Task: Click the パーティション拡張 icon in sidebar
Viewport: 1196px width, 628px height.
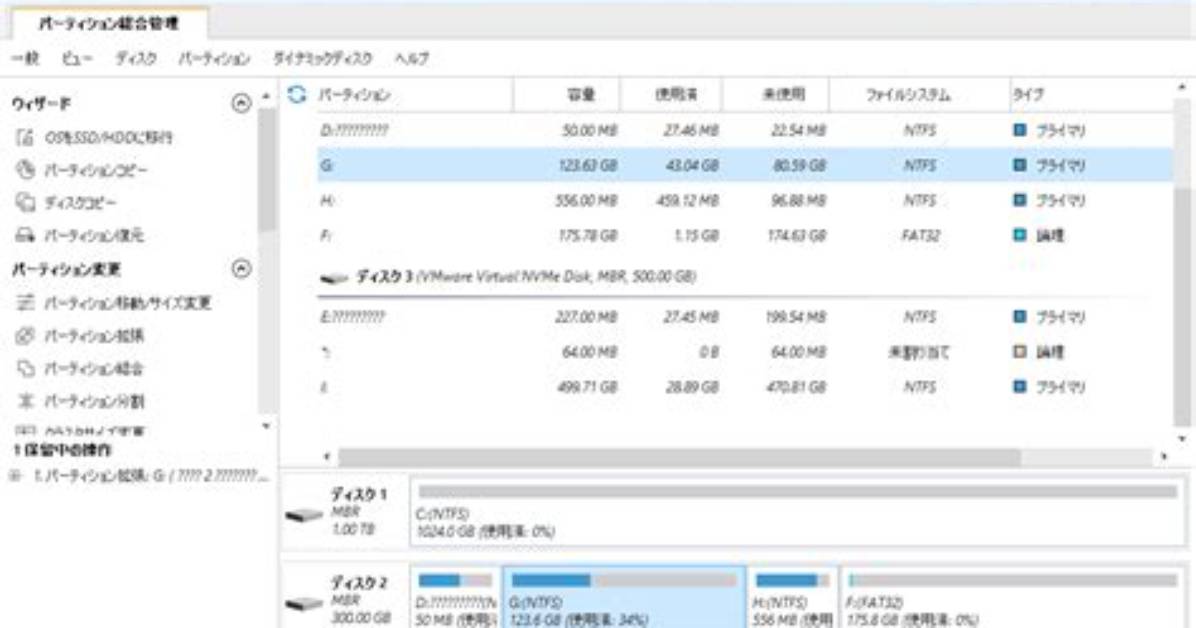Action: pyautogui.click(x=25, y=336)
